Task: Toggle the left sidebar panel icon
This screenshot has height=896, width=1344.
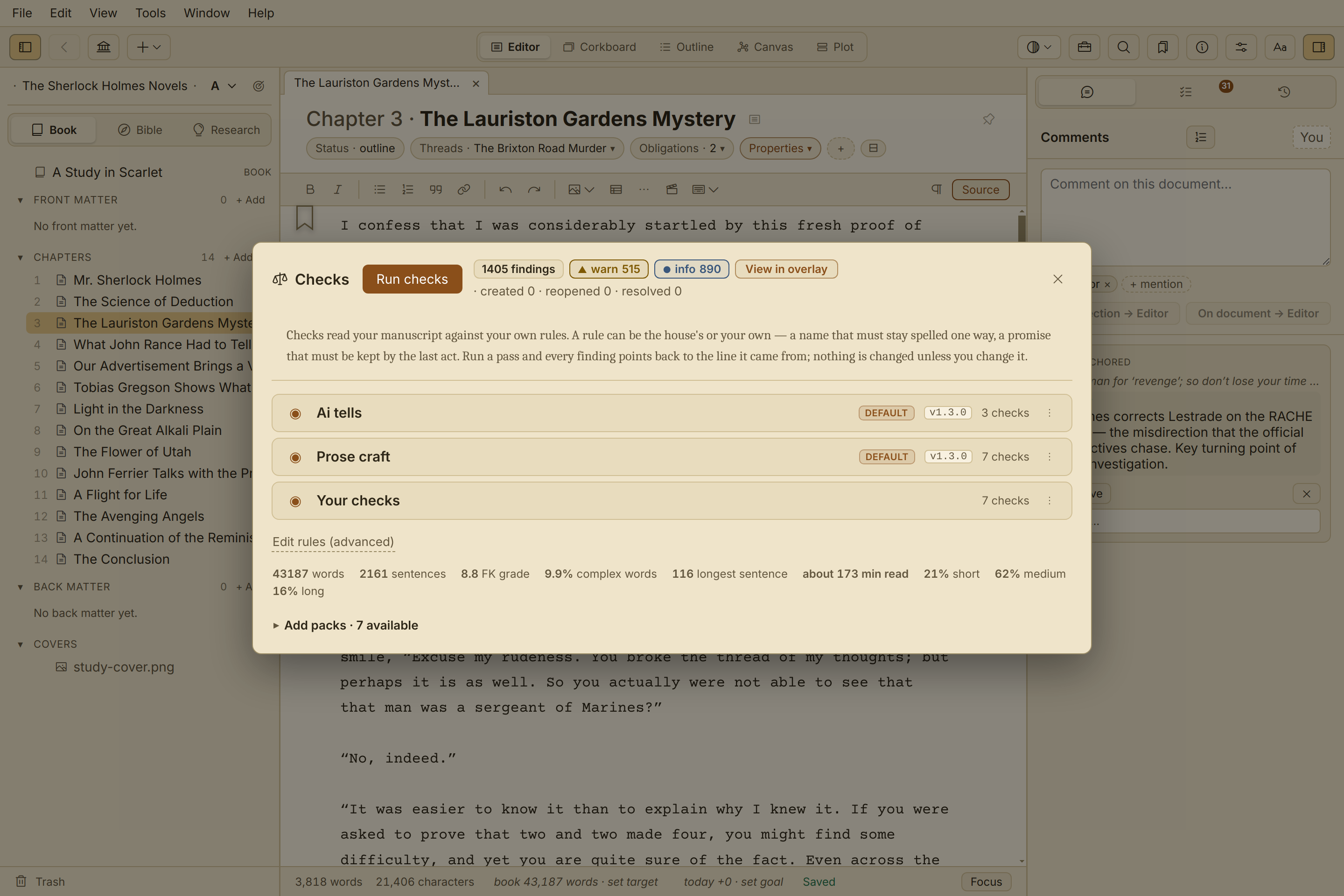Action: (x=25, y=47)
